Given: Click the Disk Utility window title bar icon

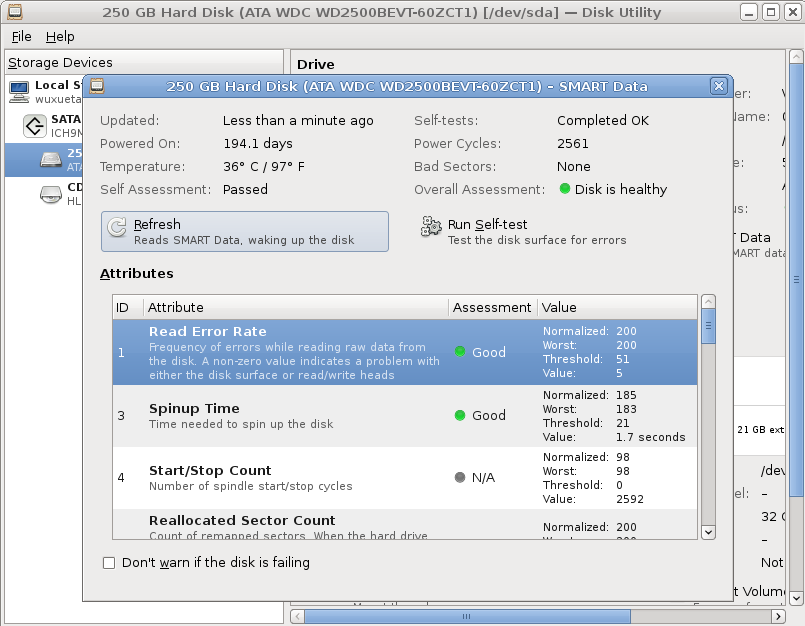Looking at the screenshot, I should [x=14, y=11].
